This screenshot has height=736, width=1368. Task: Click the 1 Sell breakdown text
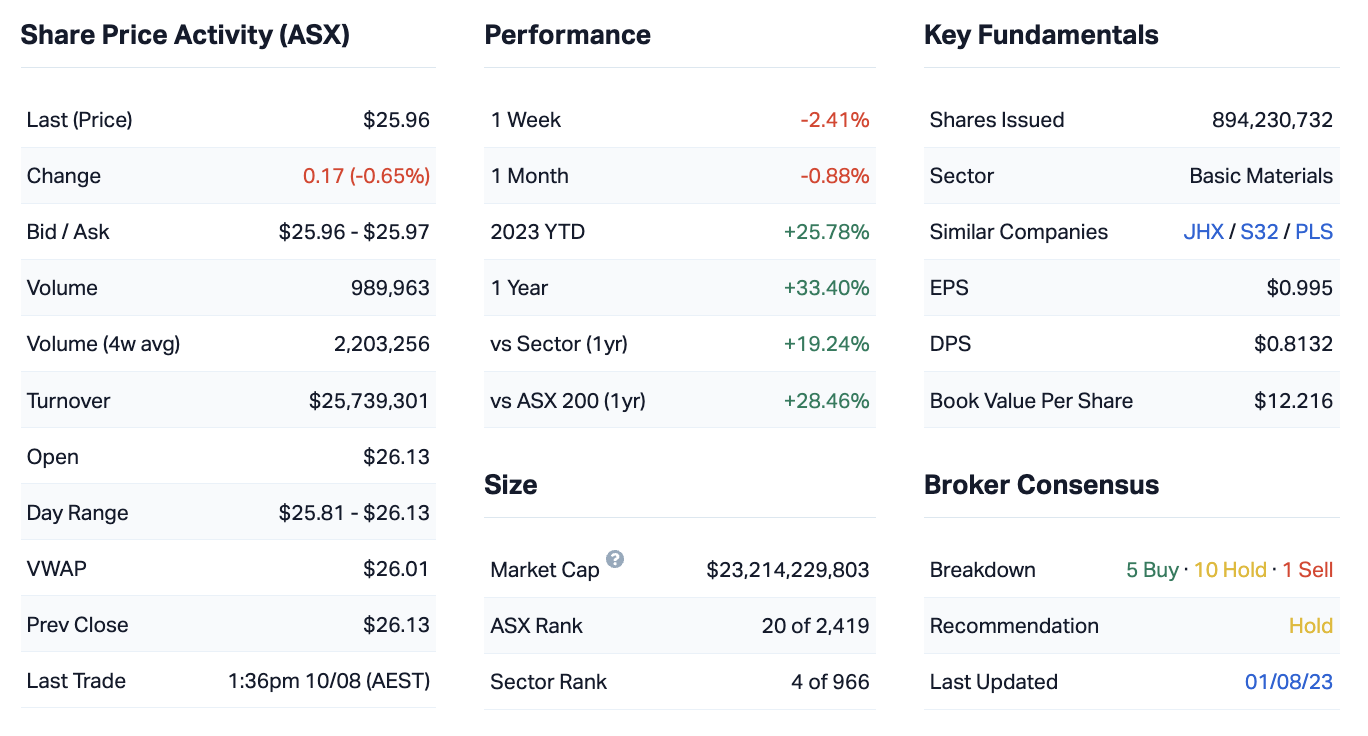(1307, 570)
